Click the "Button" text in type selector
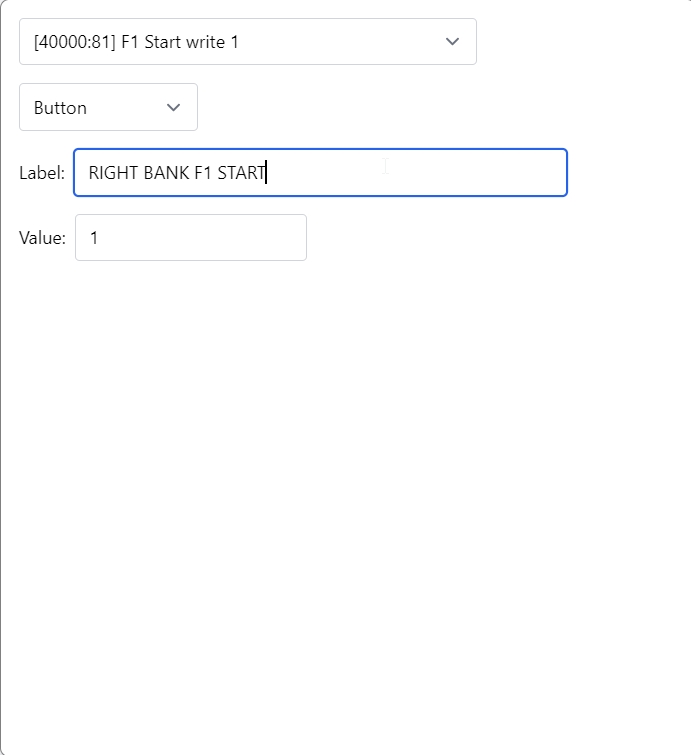Image resolution: width=691 pixels, height=755 pixels. pyautogui.click(x=60, y=108)
